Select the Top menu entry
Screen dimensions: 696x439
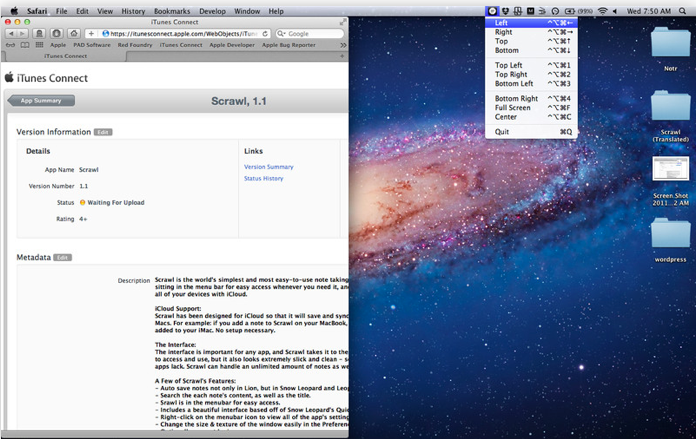531,41
